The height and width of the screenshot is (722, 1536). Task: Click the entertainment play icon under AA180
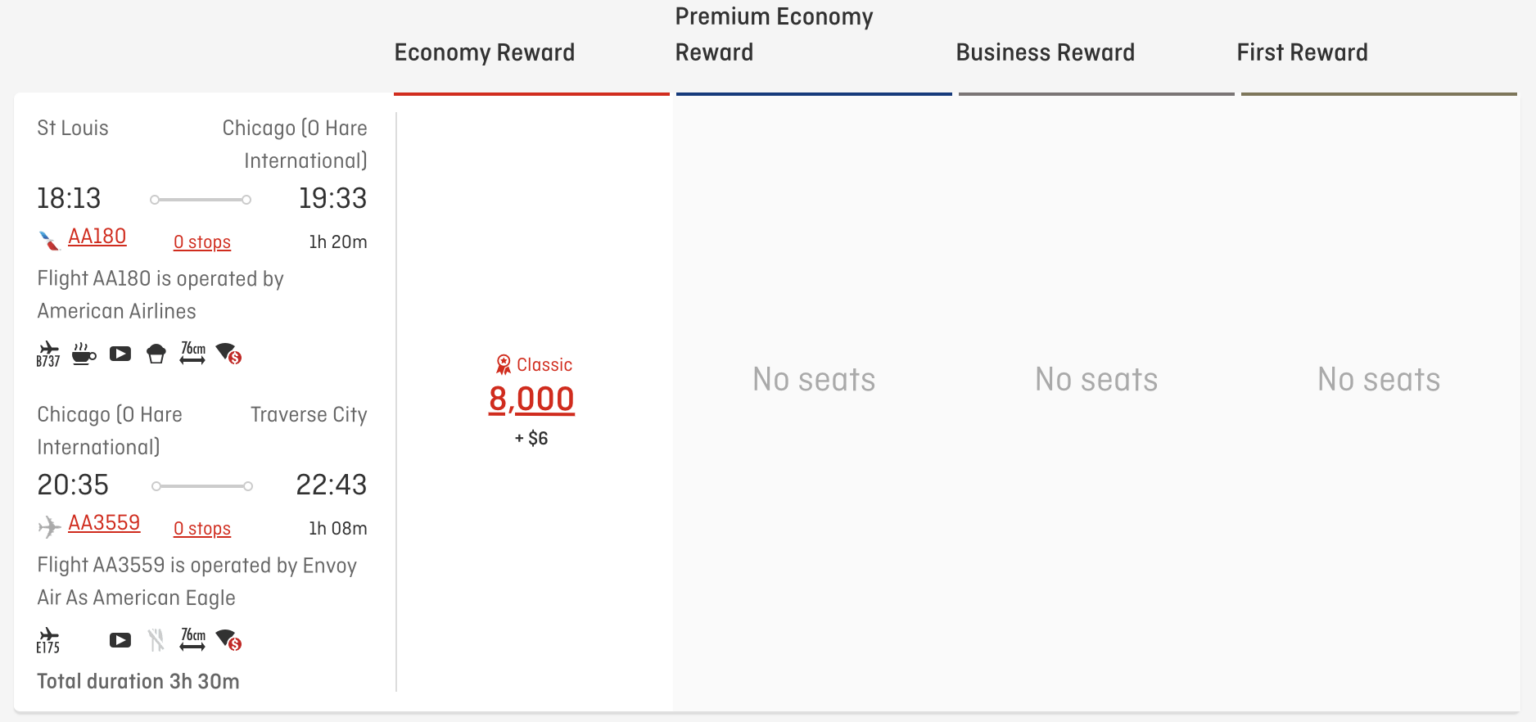[120, 353]
